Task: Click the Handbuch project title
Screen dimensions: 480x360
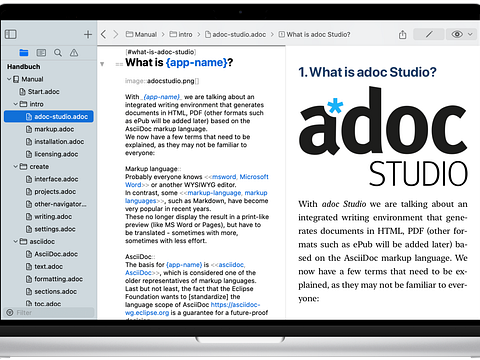Action: tap(24, 67)
